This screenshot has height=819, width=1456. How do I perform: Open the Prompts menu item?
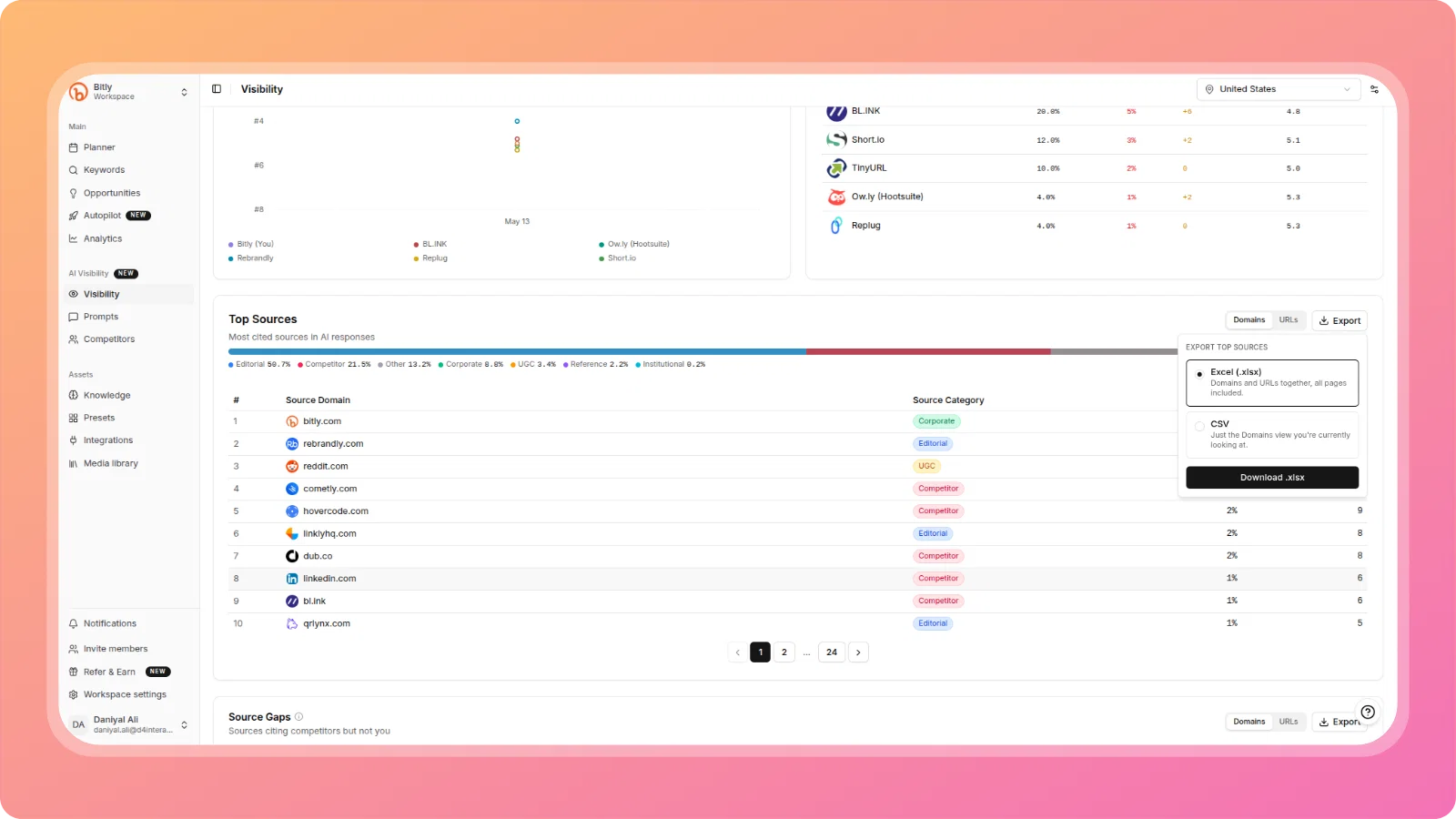[129, 317]
